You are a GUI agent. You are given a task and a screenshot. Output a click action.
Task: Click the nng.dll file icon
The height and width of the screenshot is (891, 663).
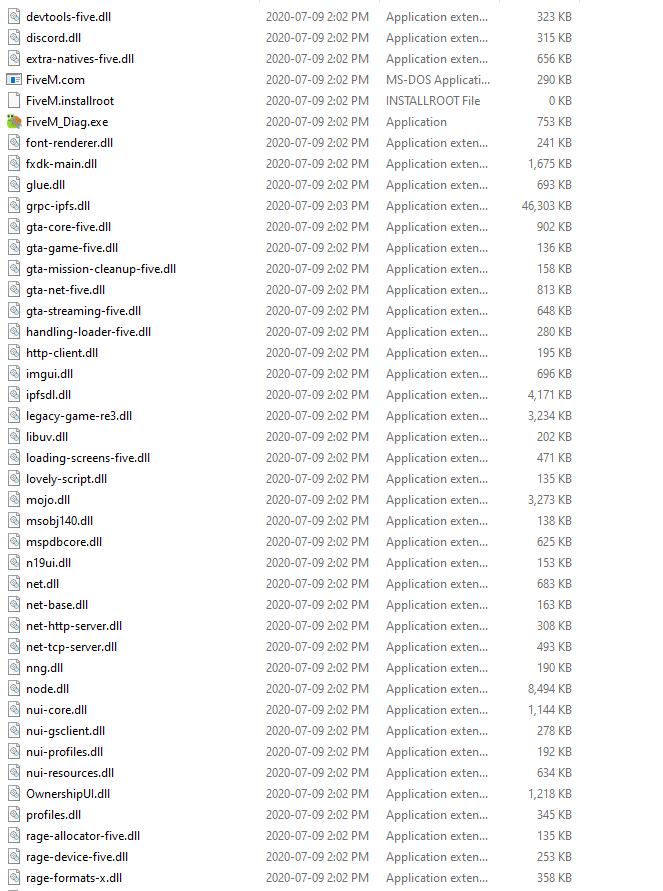[x=14, y=668]
